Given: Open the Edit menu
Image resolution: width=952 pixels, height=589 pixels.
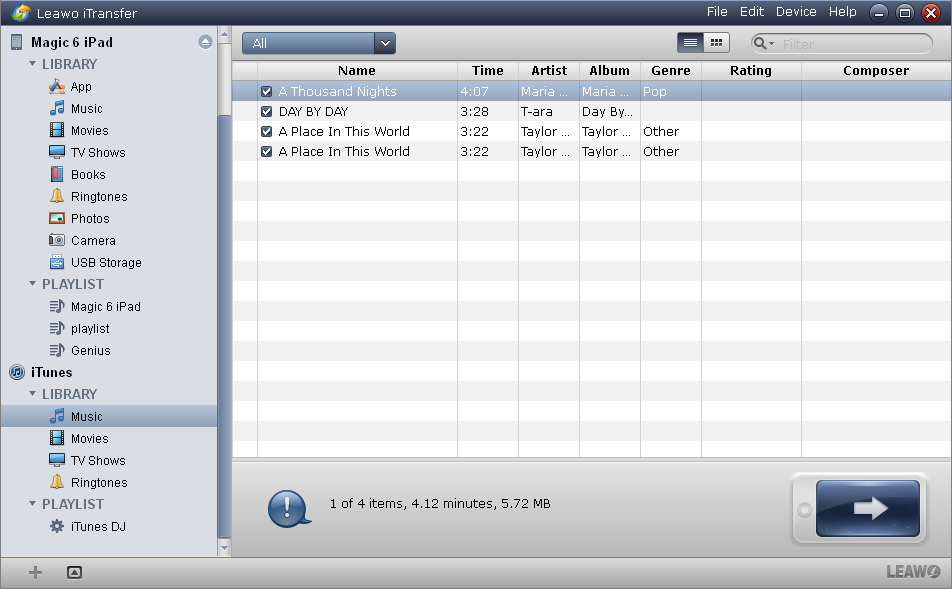Looking at the screenshot, I should coord(752,12).
